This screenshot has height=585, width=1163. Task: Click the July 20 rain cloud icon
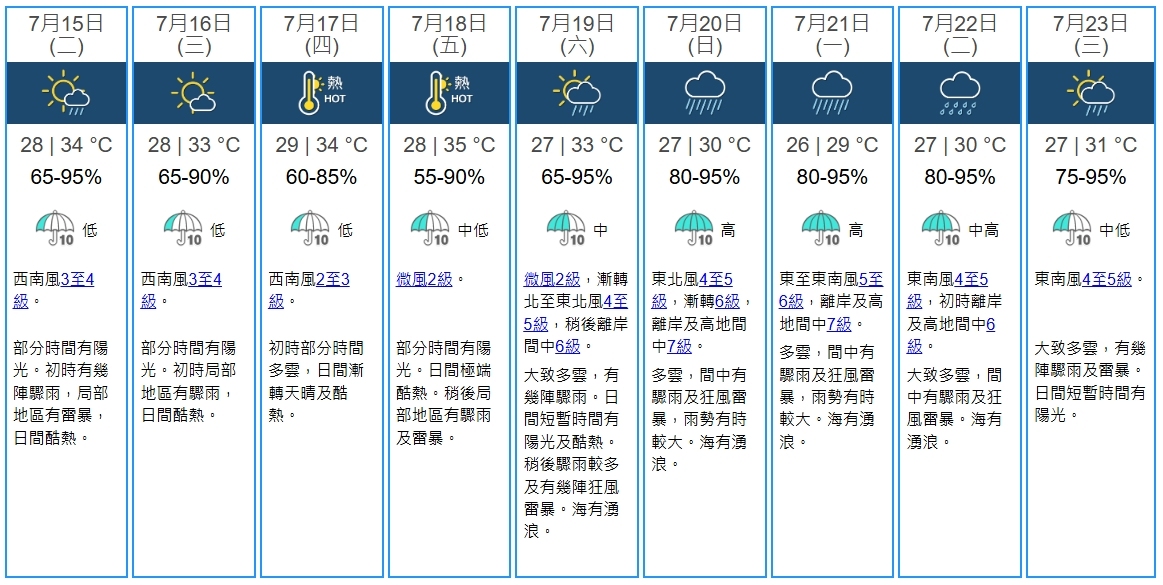(x=705, y=93)
